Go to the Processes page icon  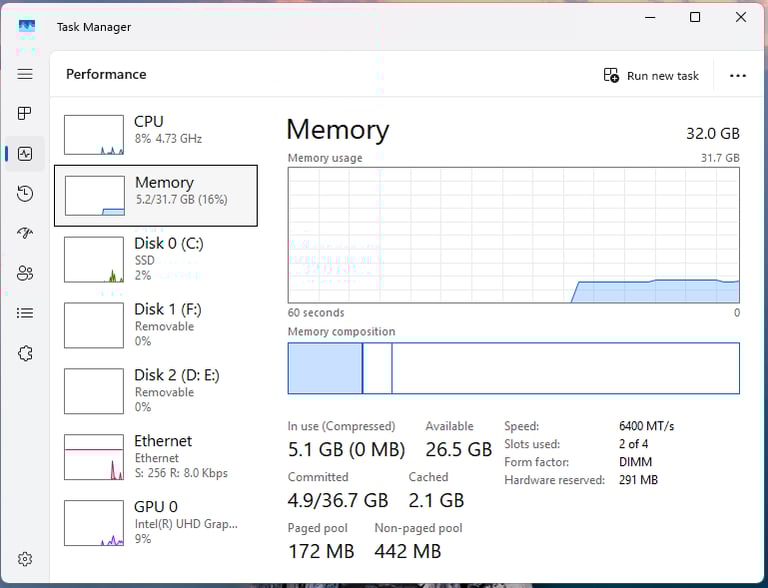(24, 113)
